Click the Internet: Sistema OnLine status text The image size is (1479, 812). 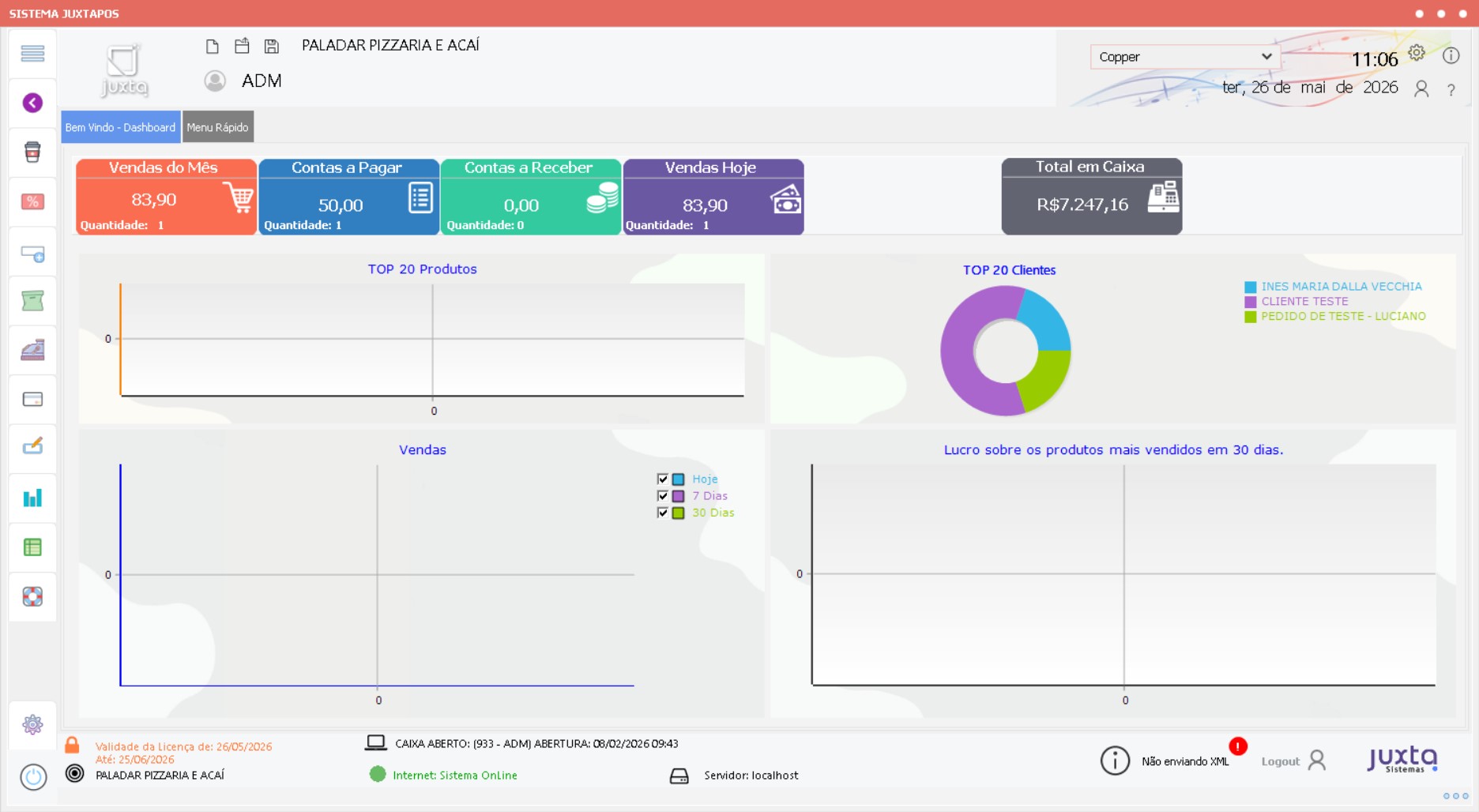(455, 776)
